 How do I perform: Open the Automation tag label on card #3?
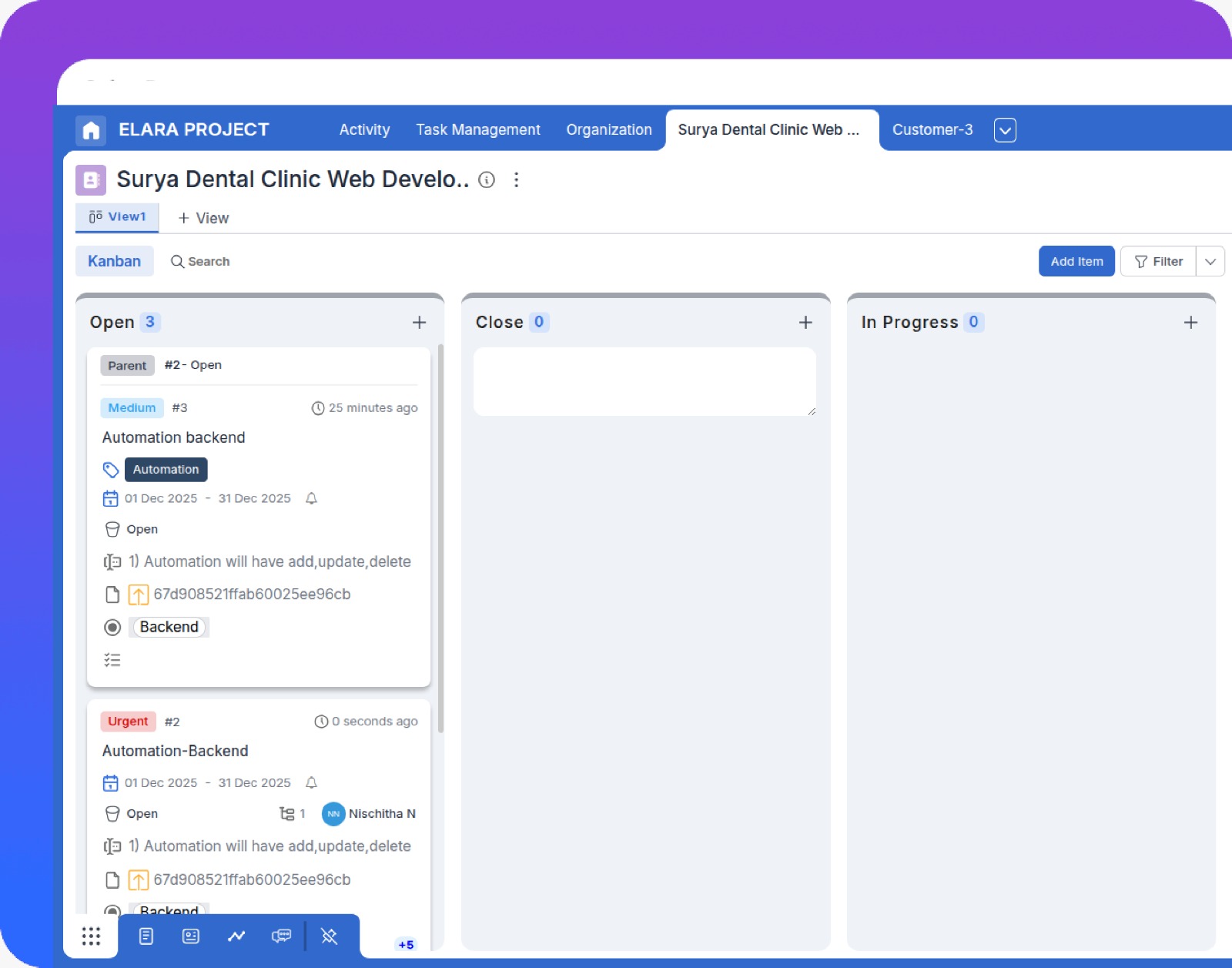166,469
